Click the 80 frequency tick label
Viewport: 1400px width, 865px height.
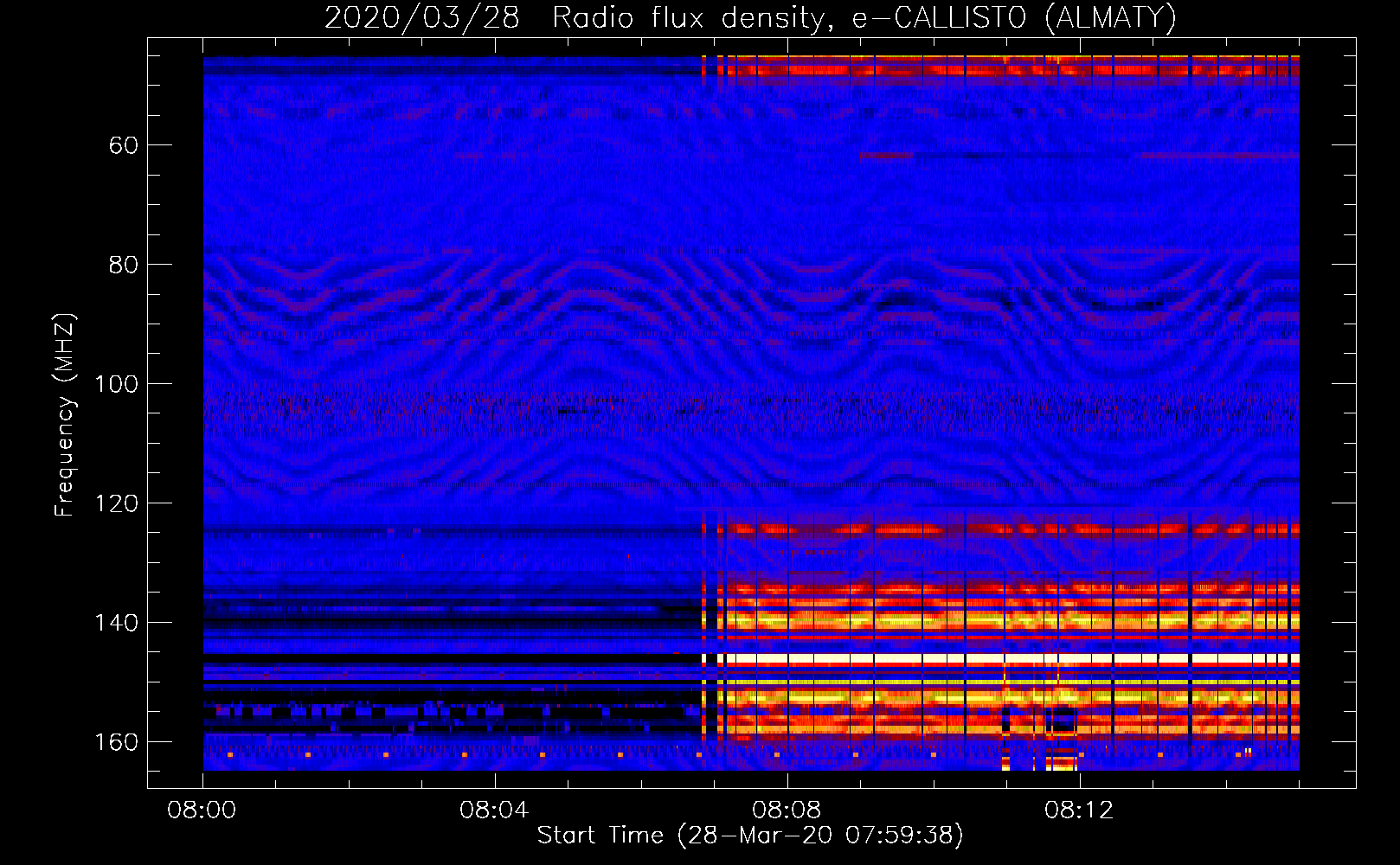tap(124, 265)
